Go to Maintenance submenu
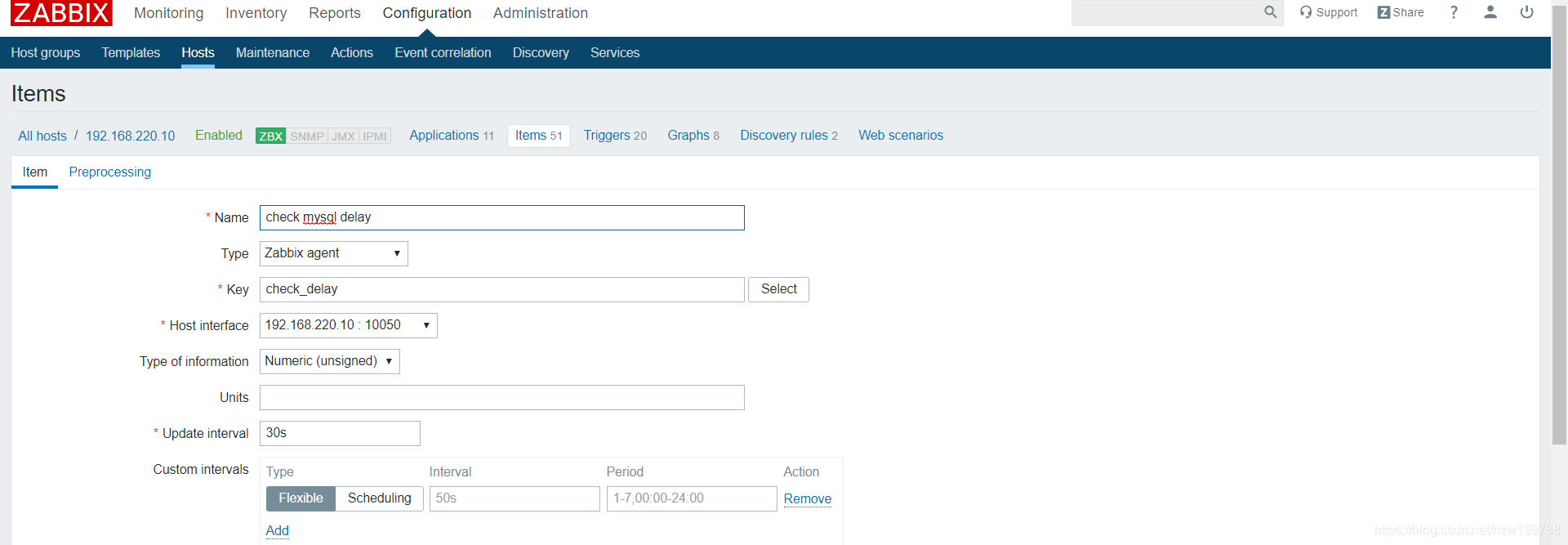Image resolution: width=1568 pixels, height=545 pixels. [x=273, y=52]
